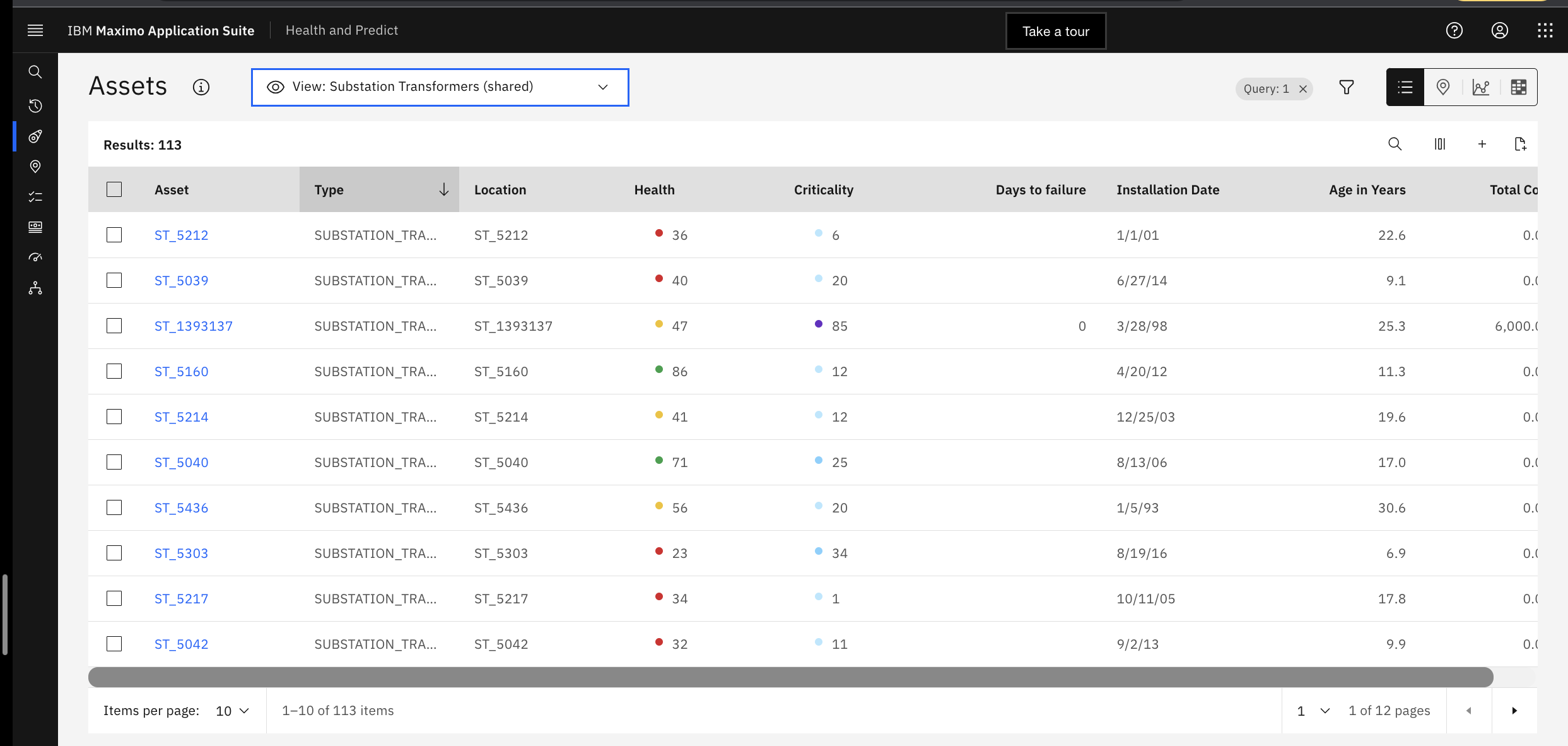Image resolution: width=1568 pixels, height=746 pixels.
Task: Toggle the select-all header checkbox
Action: 114,189
